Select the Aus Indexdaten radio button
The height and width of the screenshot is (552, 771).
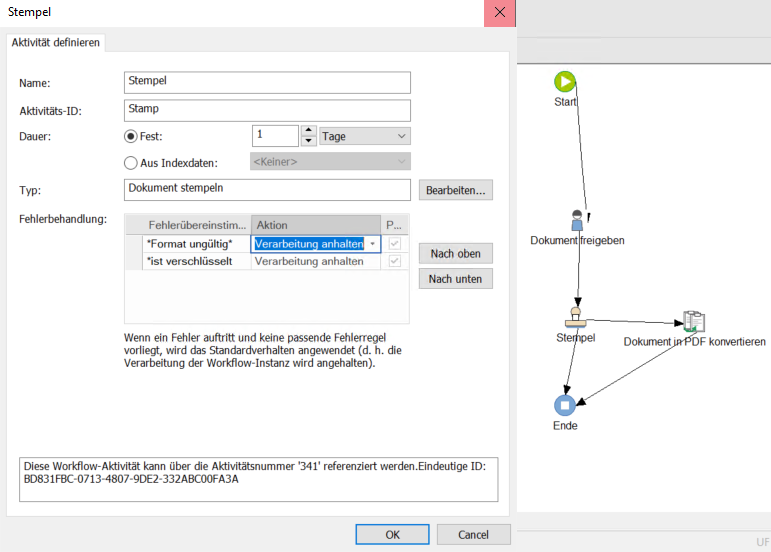click(x=130, y=163)
